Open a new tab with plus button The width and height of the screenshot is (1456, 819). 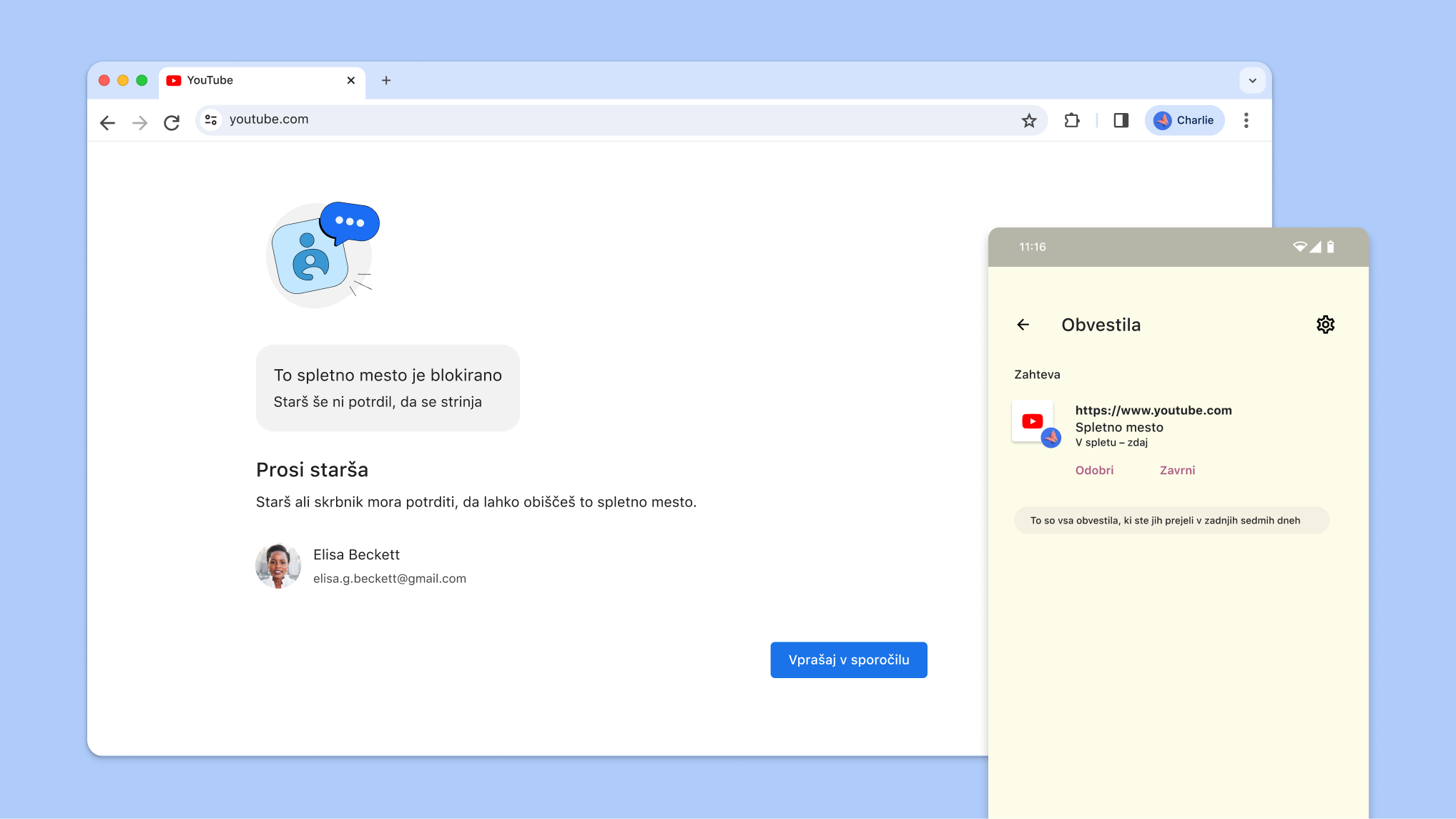[386, 80]
